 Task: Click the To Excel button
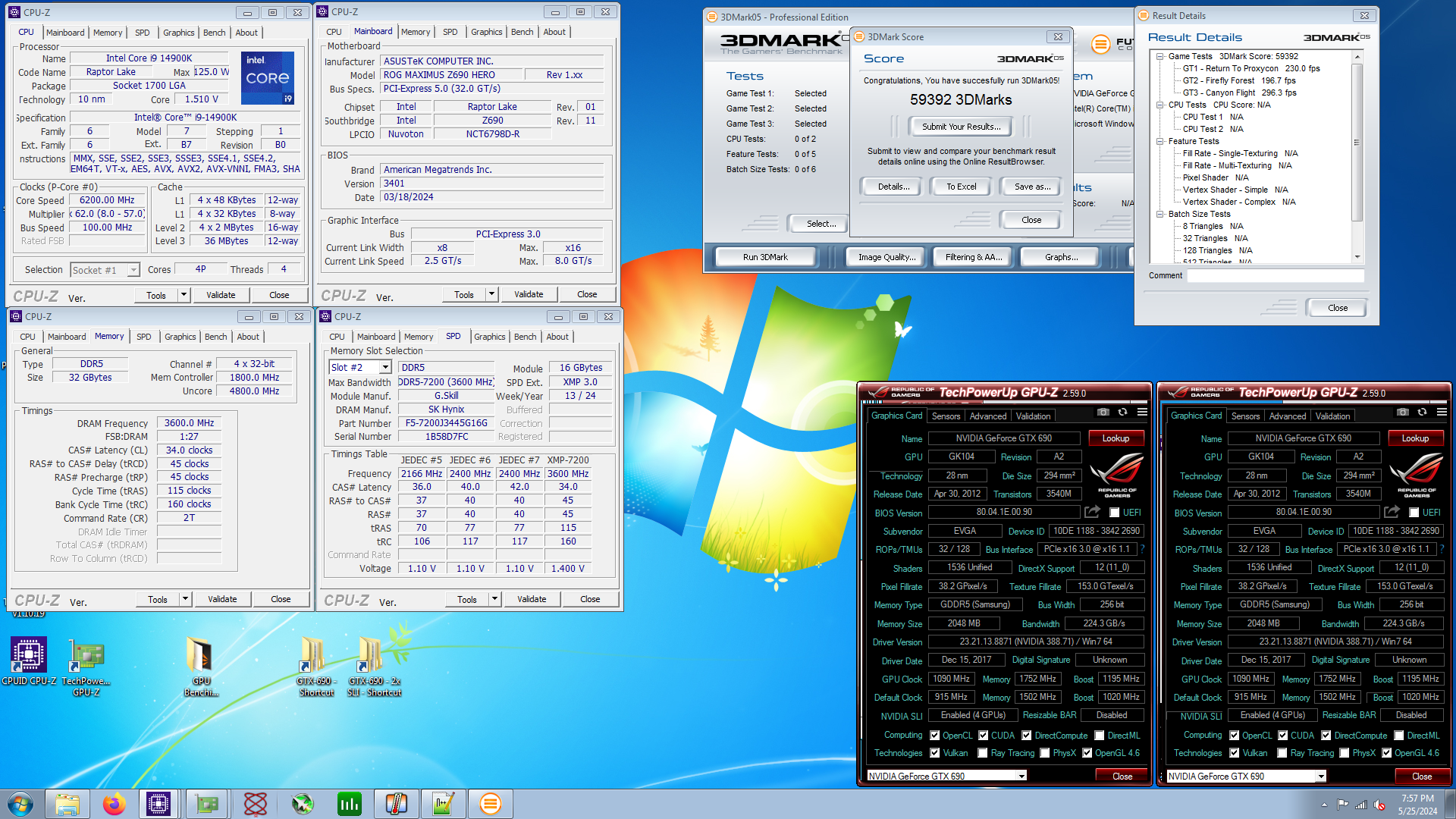[x=962, y=187]
